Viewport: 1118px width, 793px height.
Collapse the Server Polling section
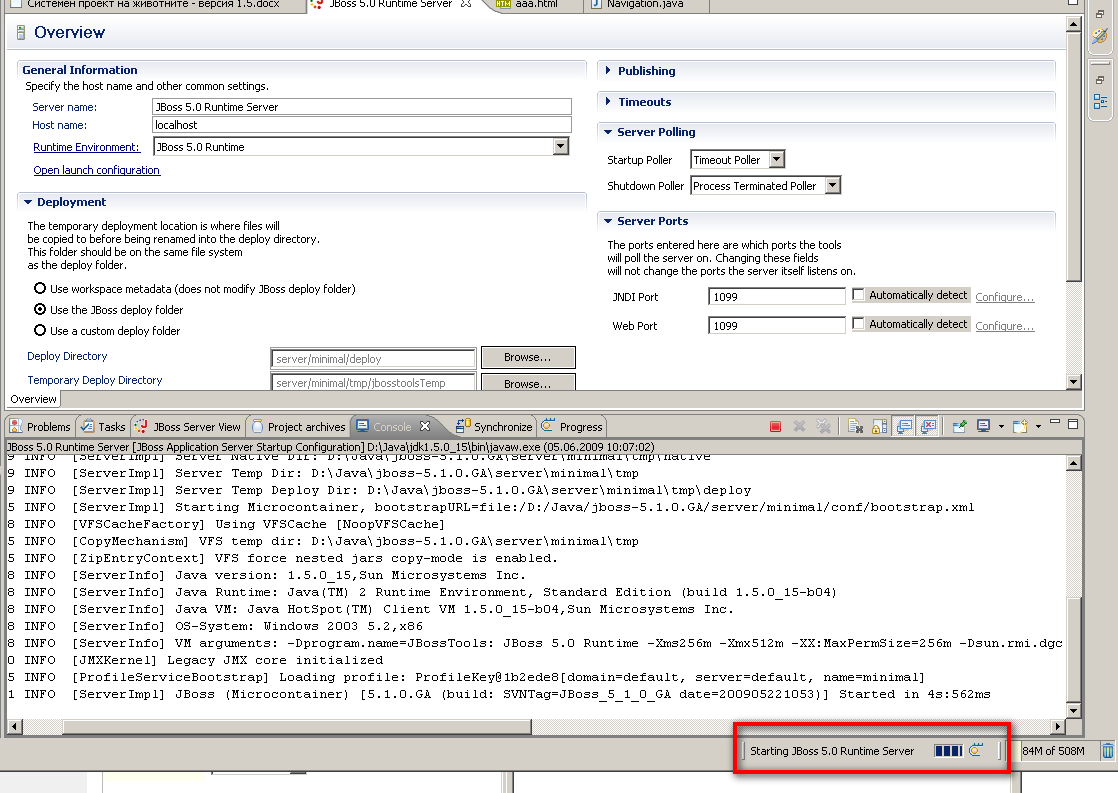(x=607, y=132)
